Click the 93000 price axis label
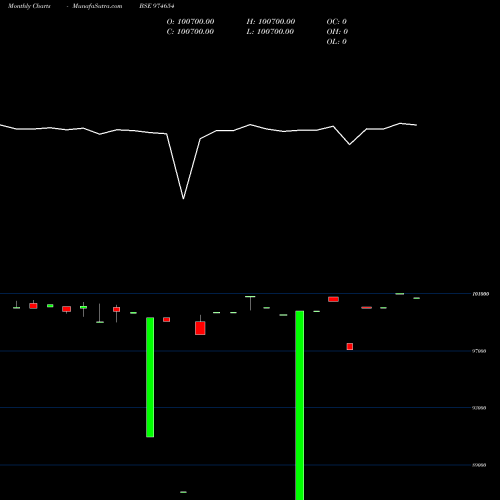Image resolution: width=500 pixels, height=500 pixels. [480, 408]
